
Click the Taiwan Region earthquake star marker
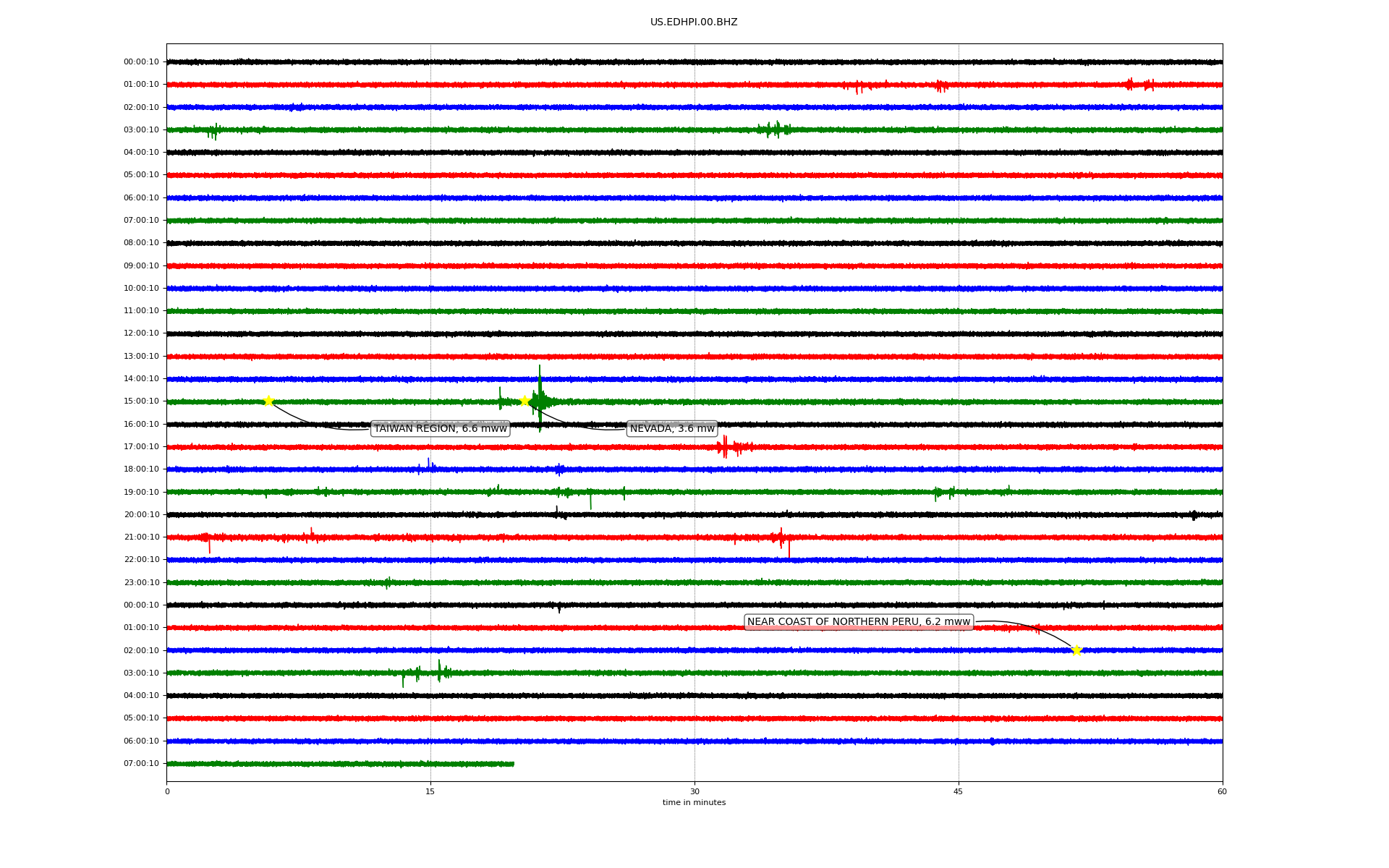click(268, 401)
